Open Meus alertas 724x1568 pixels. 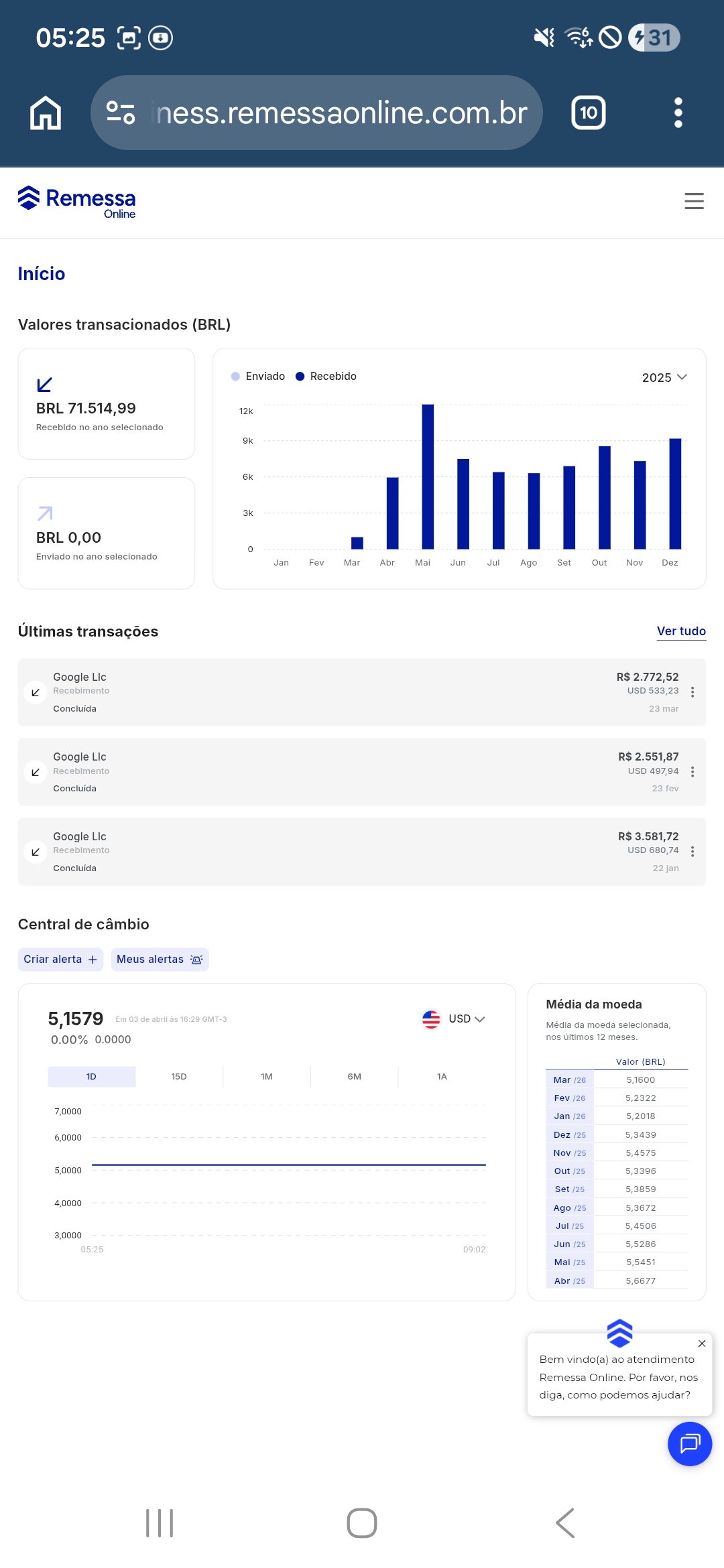[160, 960]
